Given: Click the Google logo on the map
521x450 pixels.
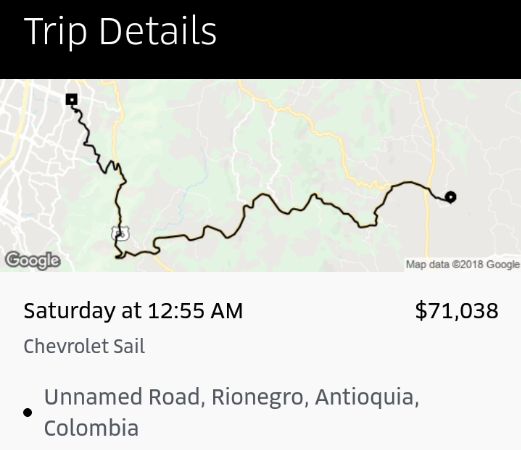Looking at the screenshot, I should pos(33,260).
